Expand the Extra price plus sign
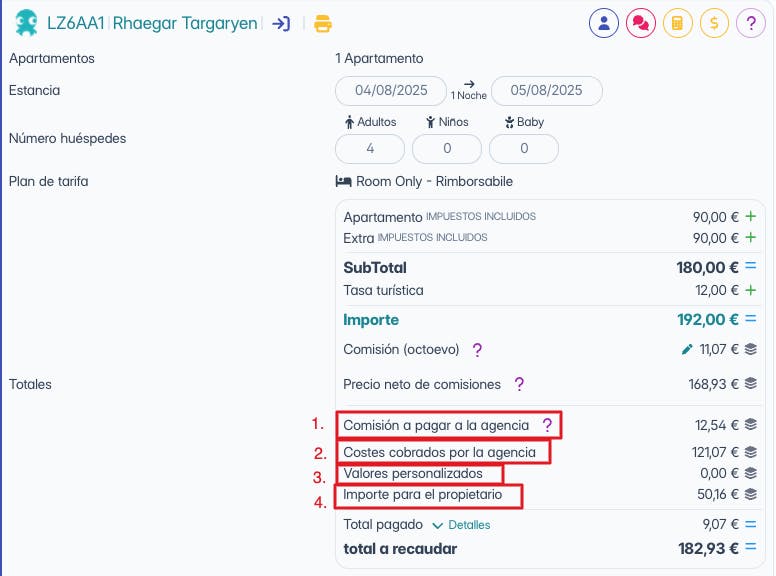The width and height of the screenshot is (776, 576). click(x=751, y=238)
